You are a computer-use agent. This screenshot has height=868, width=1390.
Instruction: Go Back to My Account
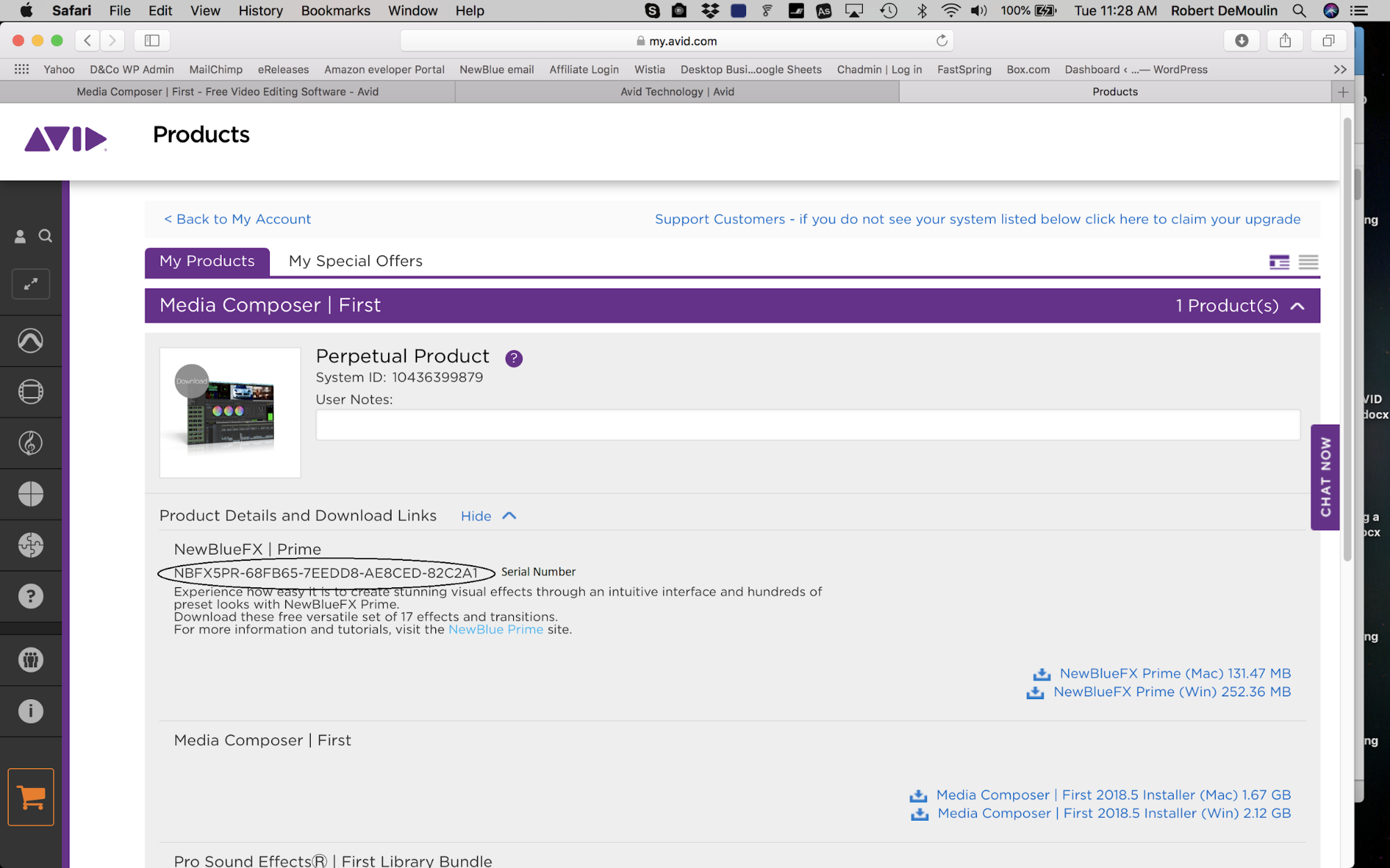pyautogui.click(x=237, y=220)
